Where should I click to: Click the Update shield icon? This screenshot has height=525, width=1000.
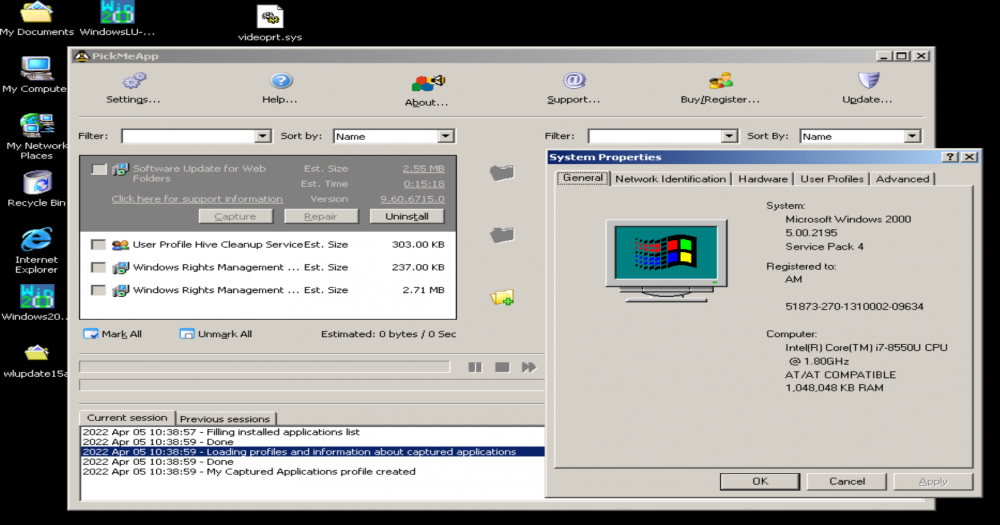868,81
